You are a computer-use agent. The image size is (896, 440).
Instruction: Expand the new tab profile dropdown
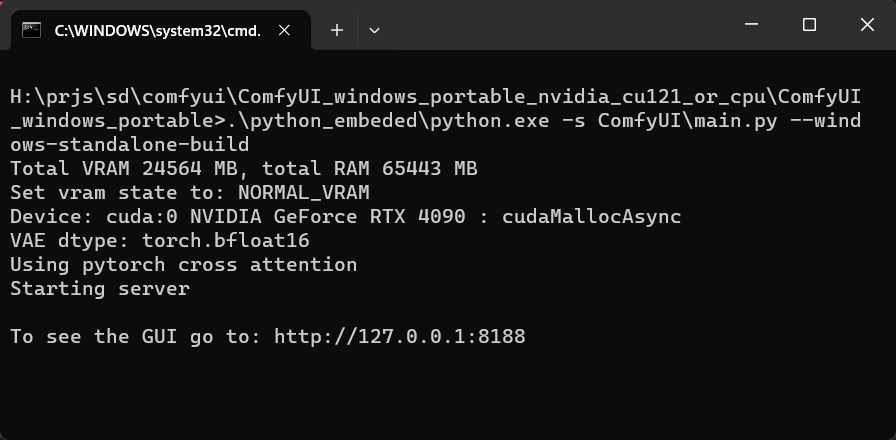coord(374,30)
